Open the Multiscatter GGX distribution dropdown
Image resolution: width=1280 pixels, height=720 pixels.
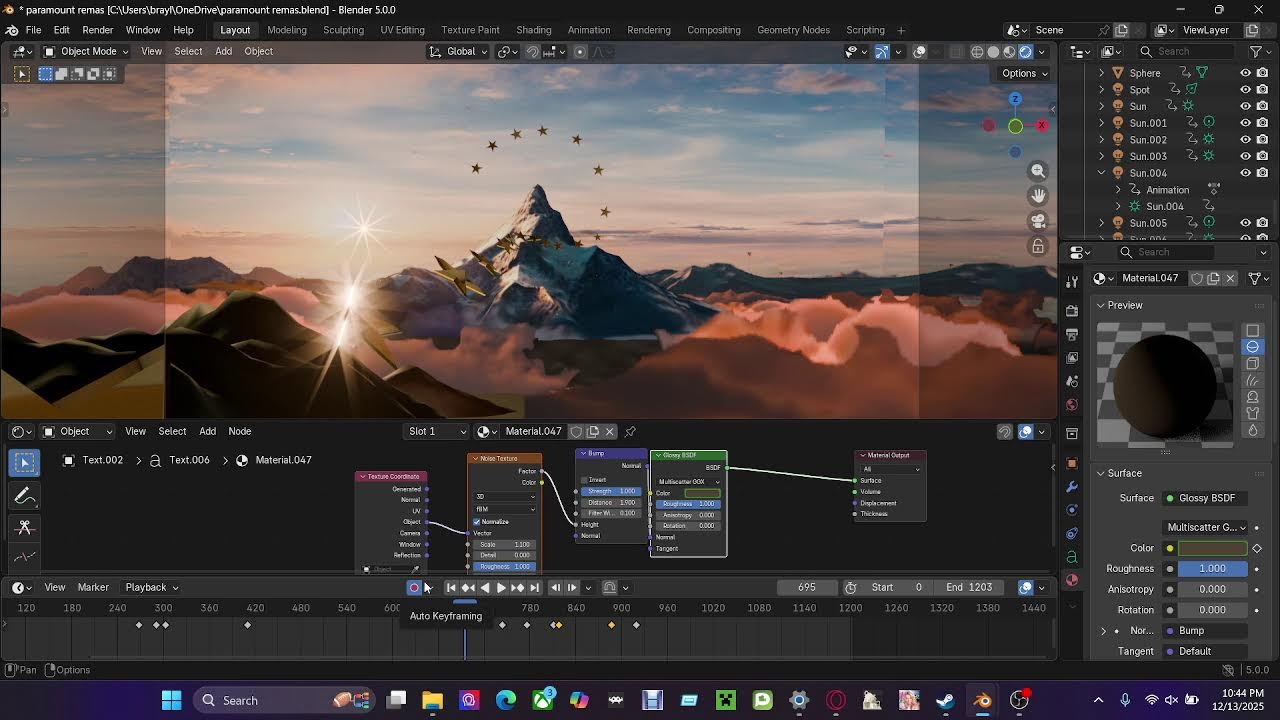1207,527
